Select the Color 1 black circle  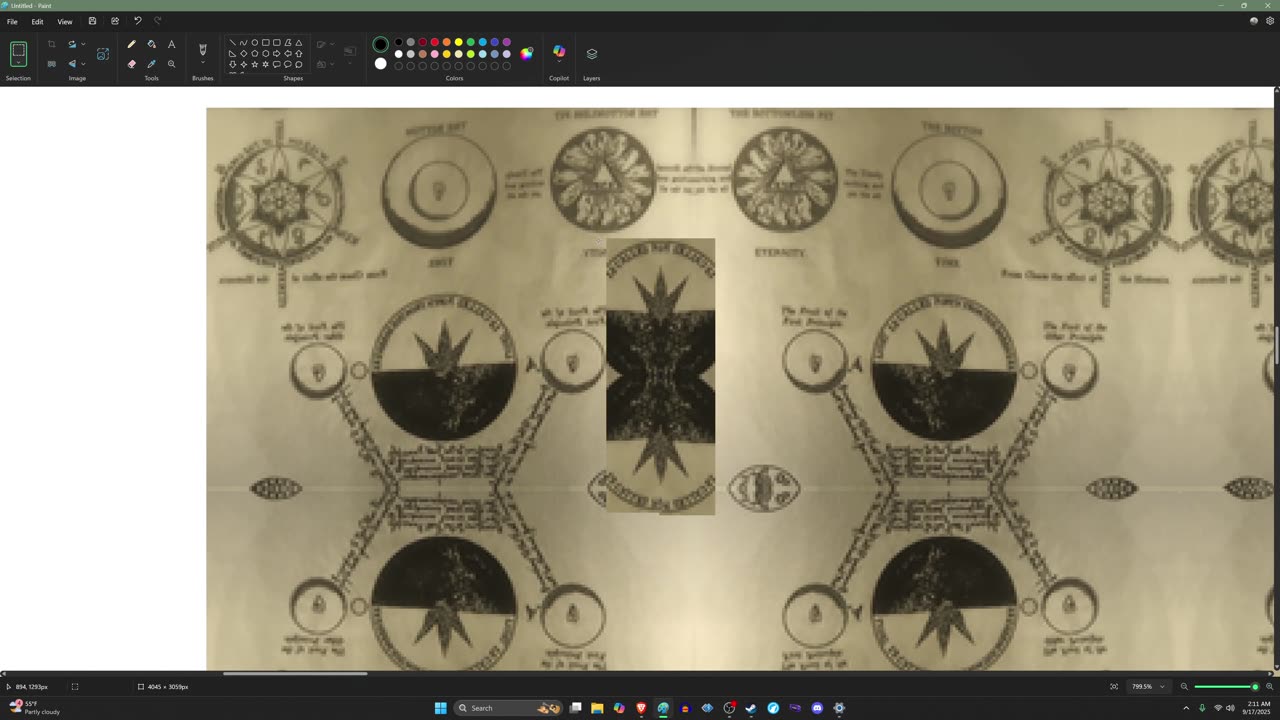coord(380,44)
